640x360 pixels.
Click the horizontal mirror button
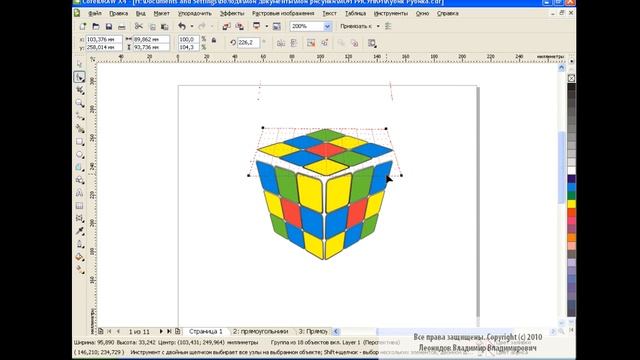(281, 43)
